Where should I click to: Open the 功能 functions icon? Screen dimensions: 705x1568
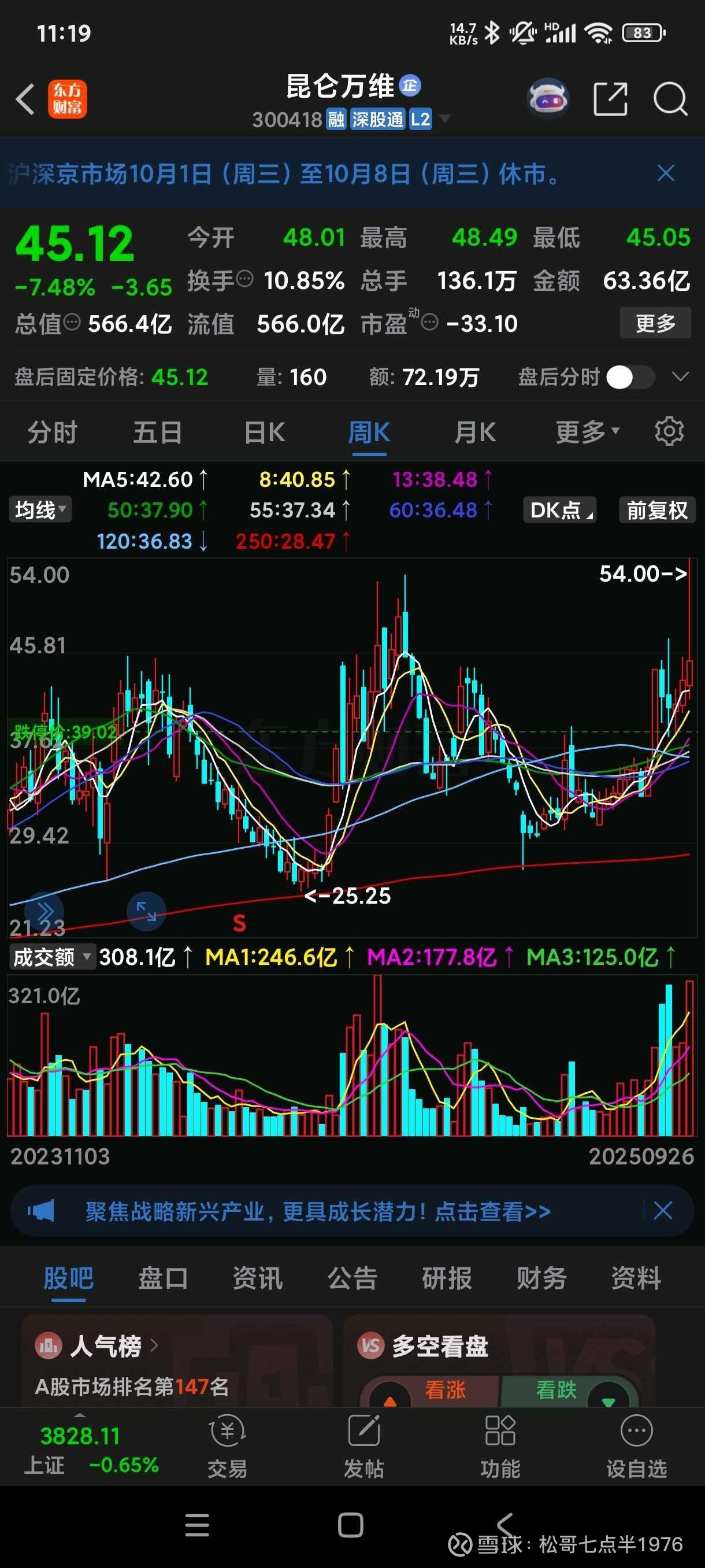pos(500,1447)
